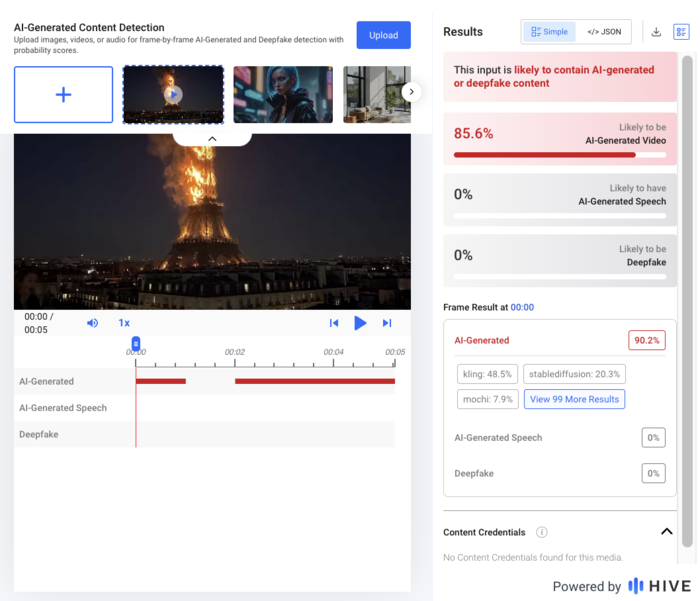Select the burning Eiffel Tower video thumbnail
Image resolution: width=700 pixels, height=601 pixels.
coord(173,95)
